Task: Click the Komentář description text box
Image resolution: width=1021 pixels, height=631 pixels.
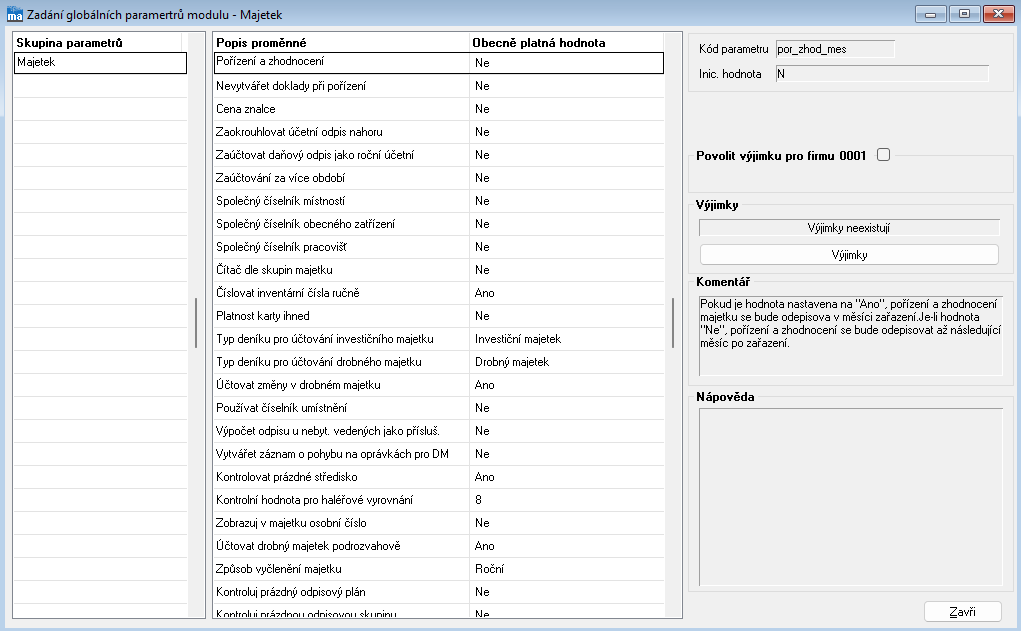Action: coord(850,336)
